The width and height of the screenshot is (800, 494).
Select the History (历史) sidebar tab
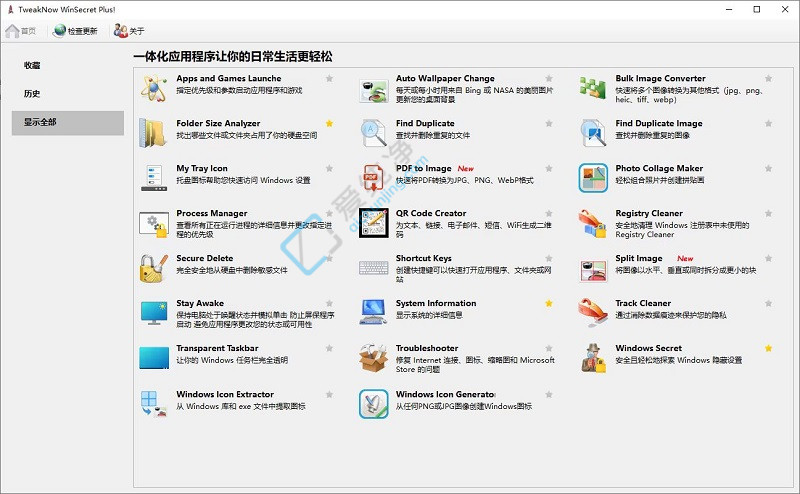tap(68, 93)
